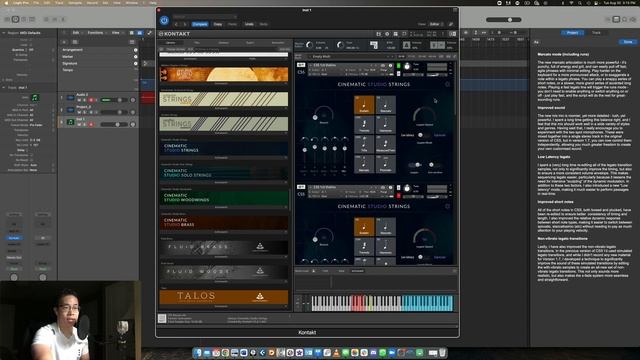Image resolution: width=640 pixels, height=360 pixels.
Task: Select the Harmonics articulation in first CSS instrument
Action: (386, 124)
